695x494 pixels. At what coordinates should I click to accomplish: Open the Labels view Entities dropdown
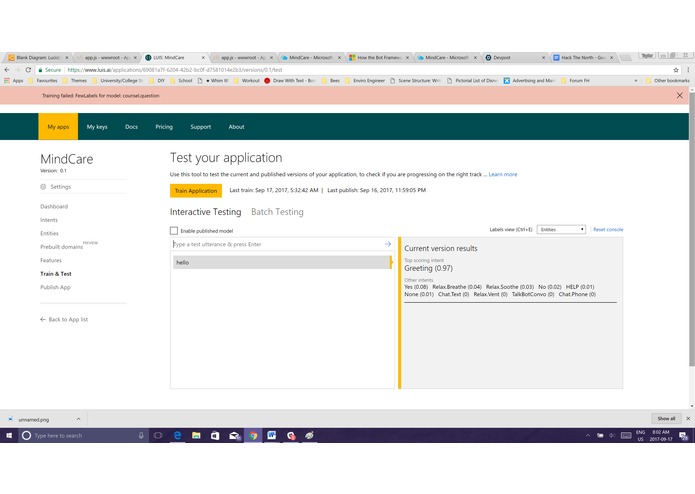(561, 229)
